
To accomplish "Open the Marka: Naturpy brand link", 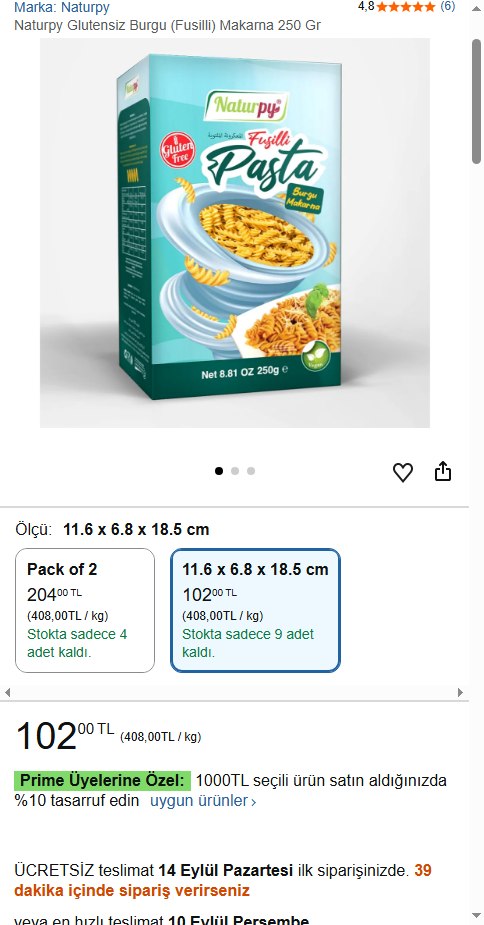I will point(62,8).
